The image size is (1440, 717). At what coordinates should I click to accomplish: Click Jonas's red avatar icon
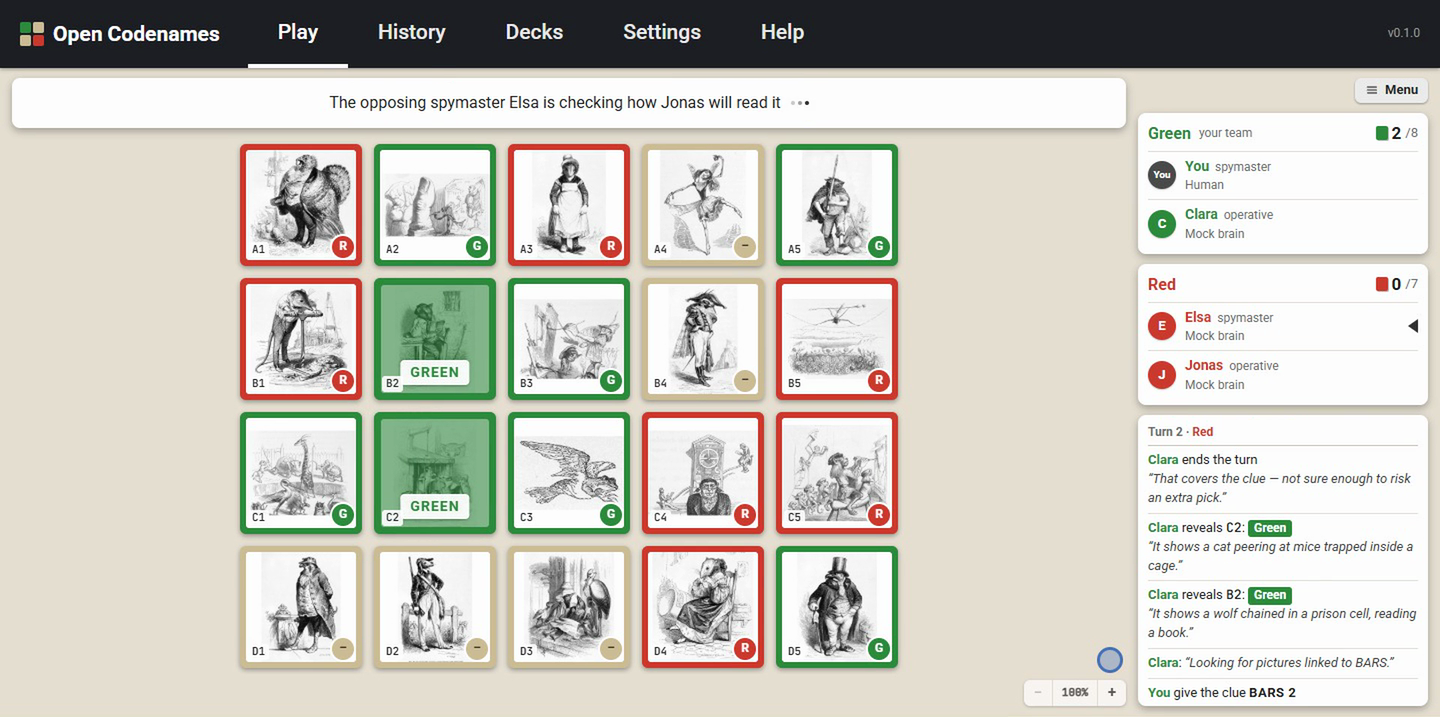[1162, 375]
